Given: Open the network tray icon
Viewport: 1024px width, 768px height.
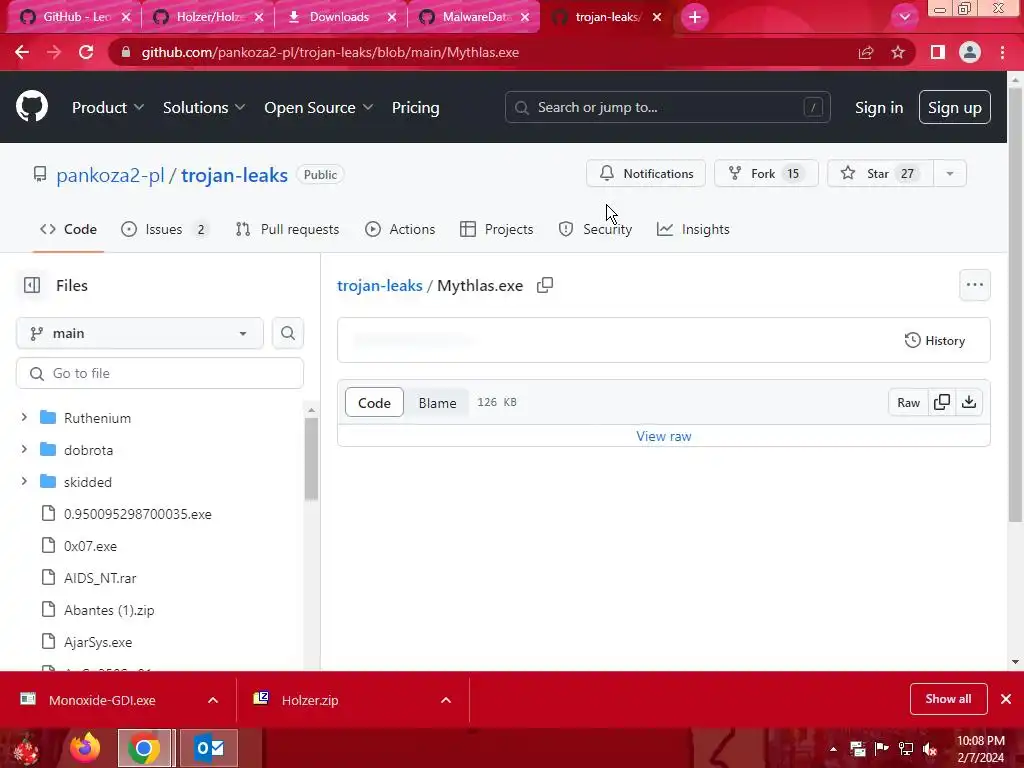Looking at the screenshot, I should coord(906,749).
